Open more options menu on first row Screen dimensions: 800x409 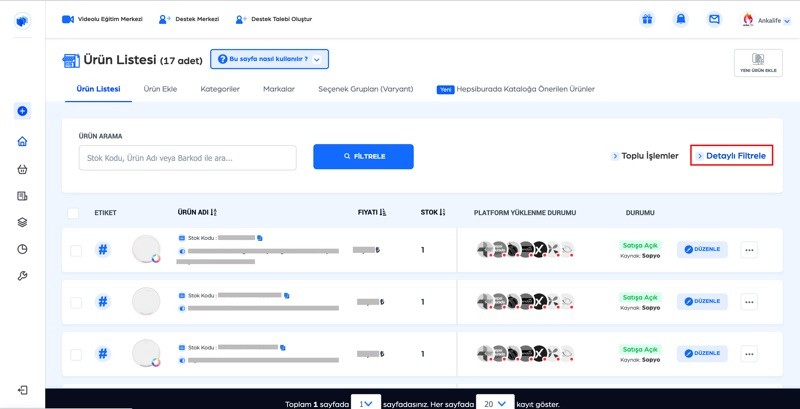click(x=749, y=250)
